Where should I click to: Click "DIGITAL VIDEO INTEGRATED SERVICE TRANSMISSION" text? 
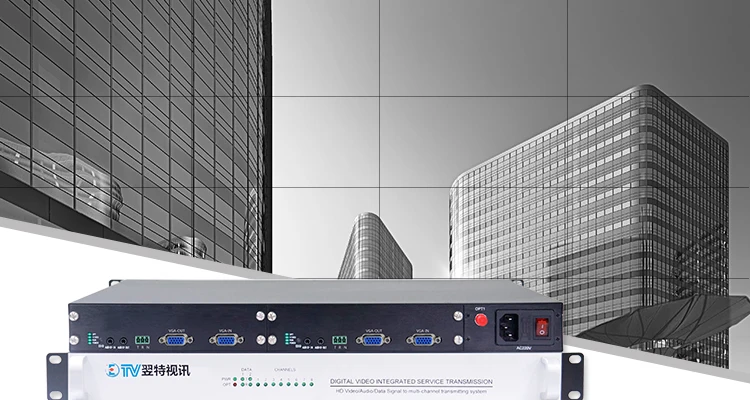(x=411, y=382)
